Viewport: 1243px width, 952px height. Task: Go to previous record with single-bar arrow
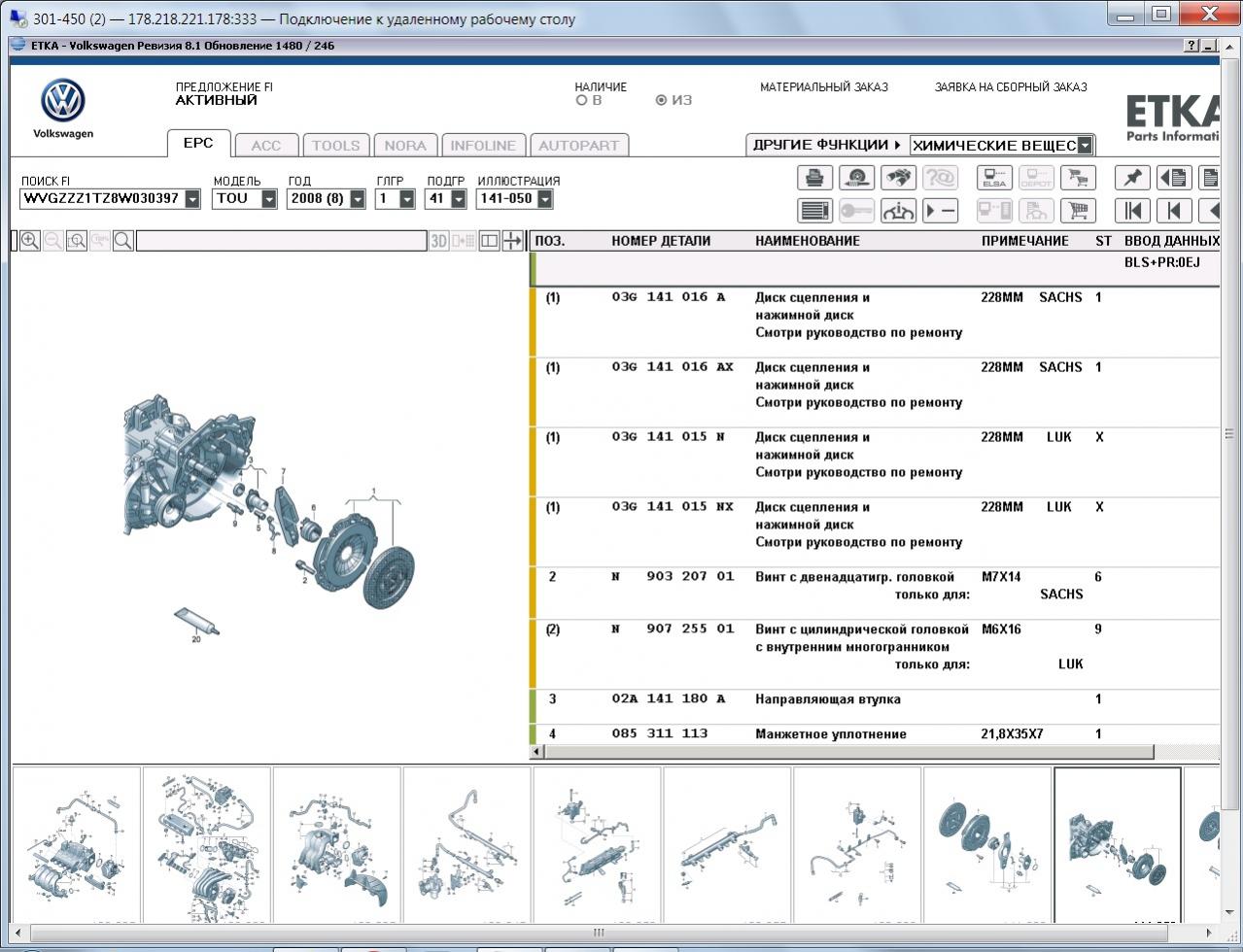click(1174, 210)
